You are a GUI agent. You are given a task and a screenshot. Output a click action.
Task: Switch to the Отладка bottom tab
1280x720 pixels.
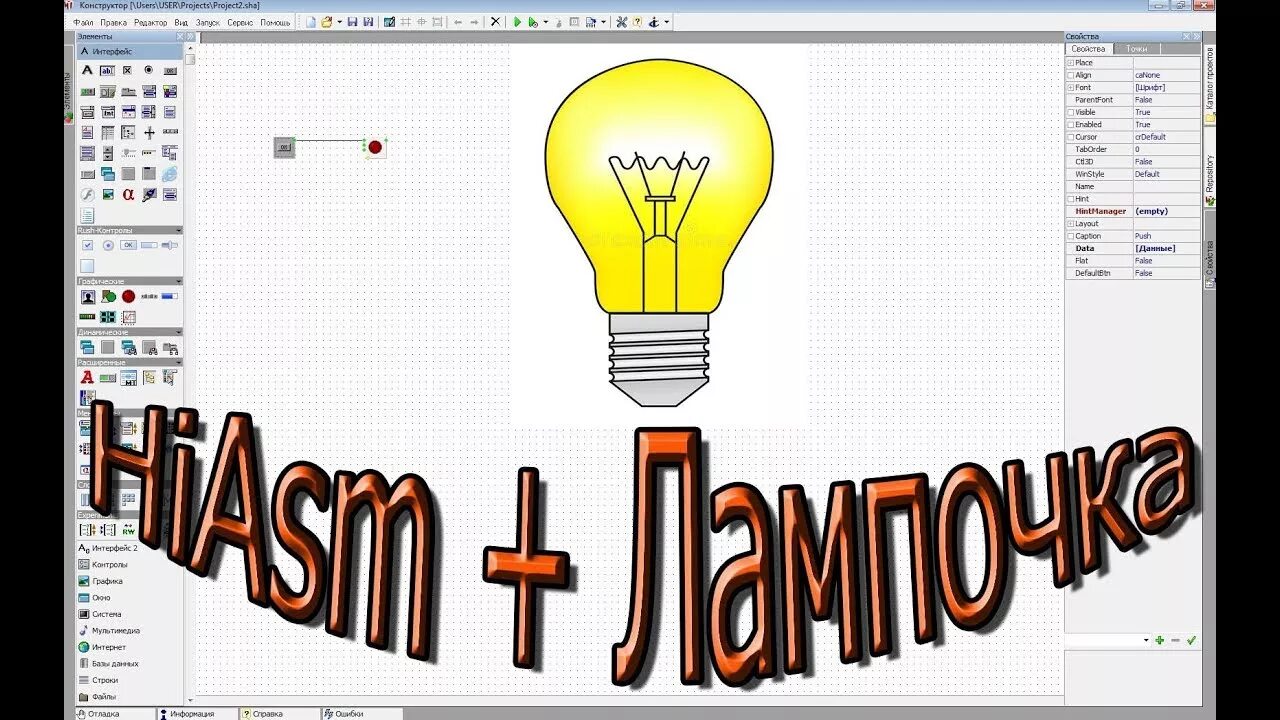(x=116, y=714)
